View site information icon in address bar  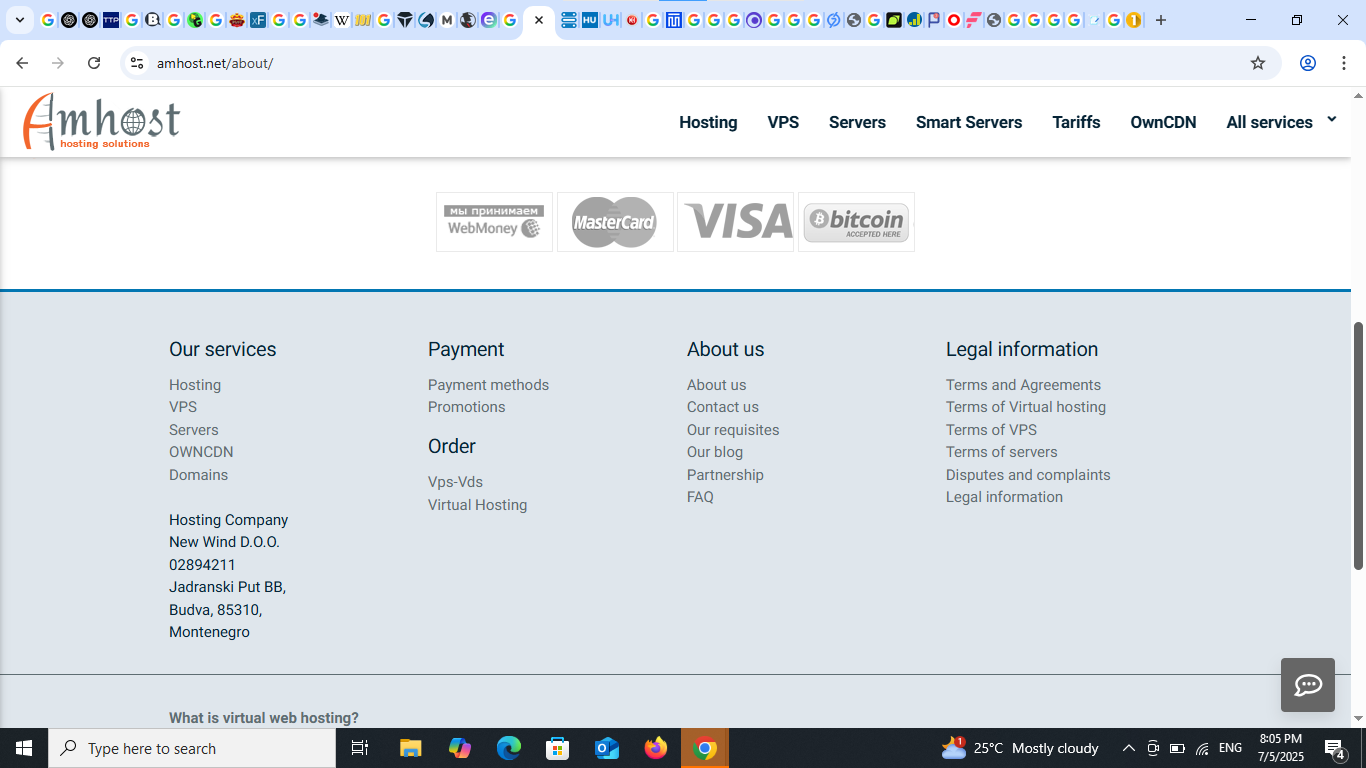point(137,63)
